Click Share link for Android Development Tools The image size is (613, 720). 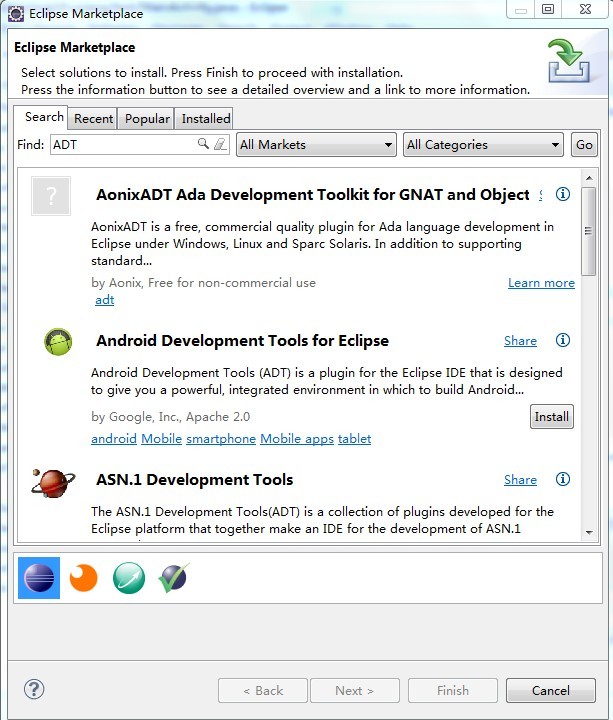pos(520,341)
